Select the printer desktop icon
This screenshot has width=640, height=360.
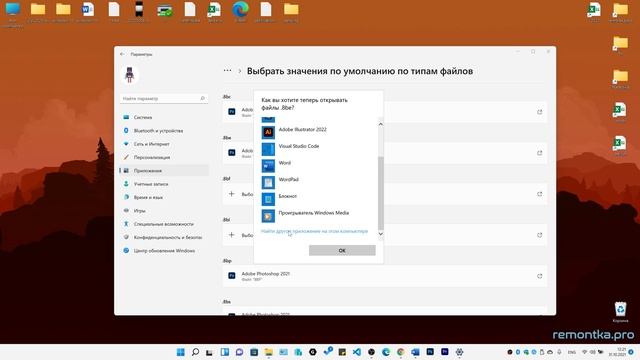164,12
